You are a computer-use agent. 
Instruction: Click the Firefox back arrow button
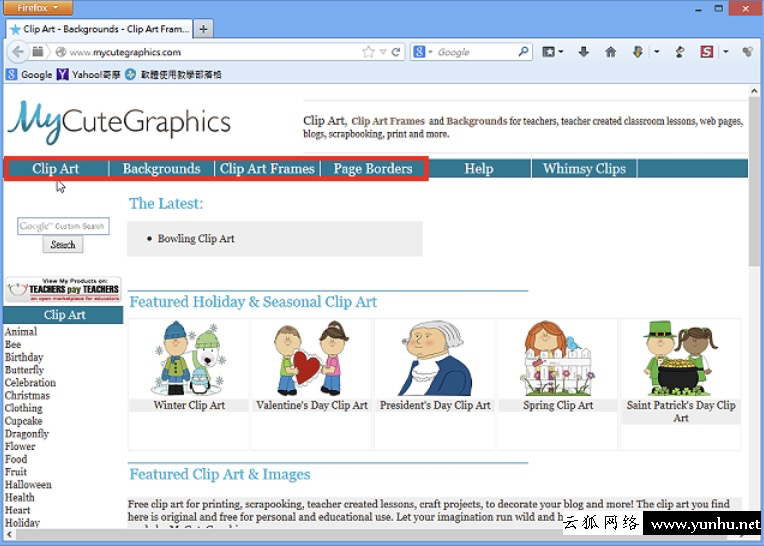click(18, 52)
